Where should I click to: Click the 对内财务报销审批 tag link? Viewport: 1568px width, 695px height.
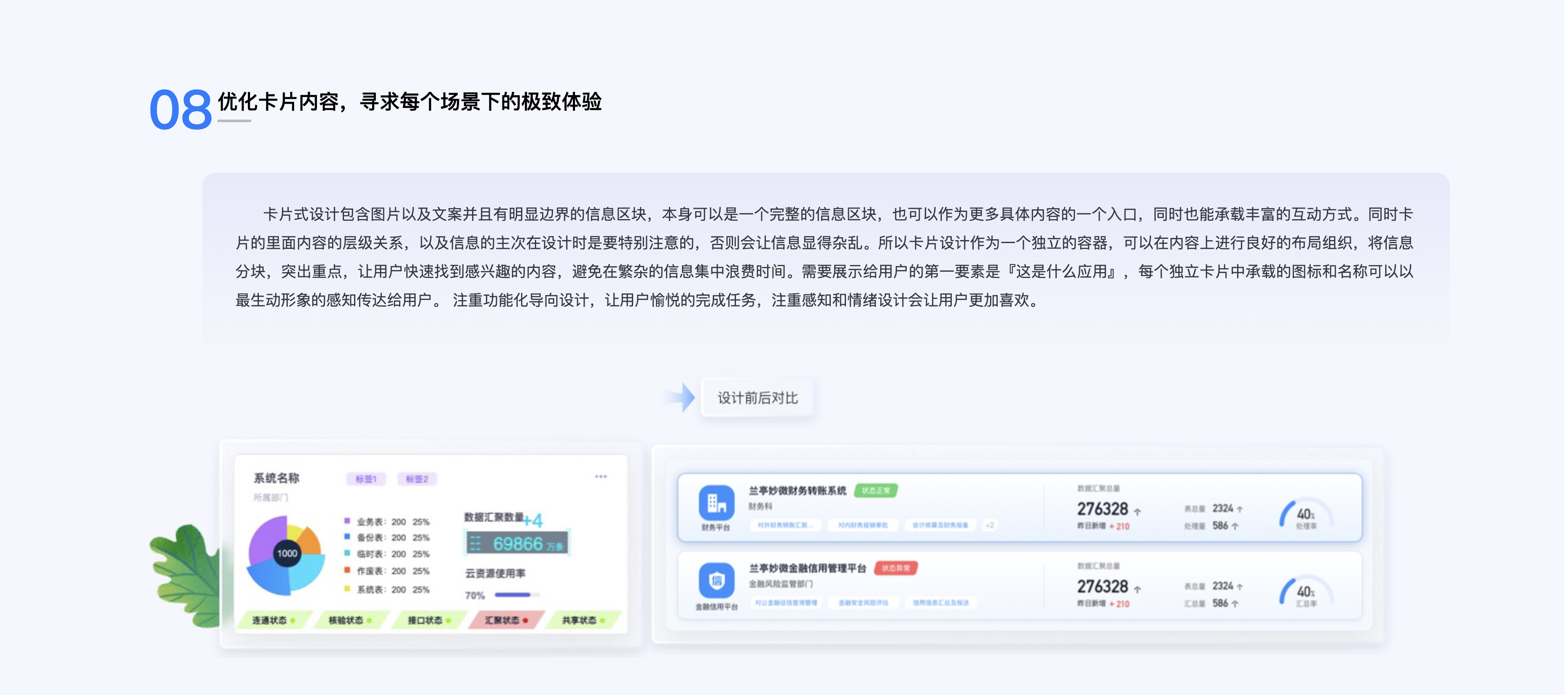[862, 525]
